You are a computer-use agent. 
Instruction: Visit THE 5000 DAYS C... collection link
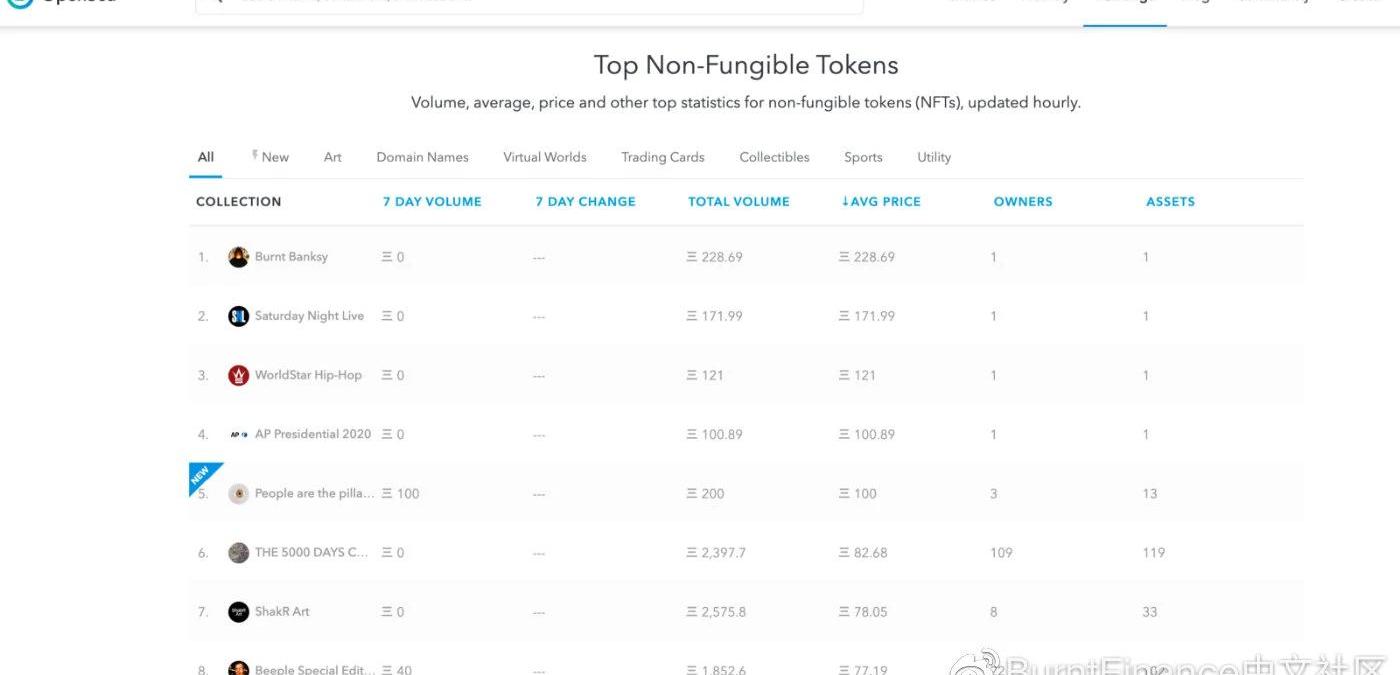(312, 552)
